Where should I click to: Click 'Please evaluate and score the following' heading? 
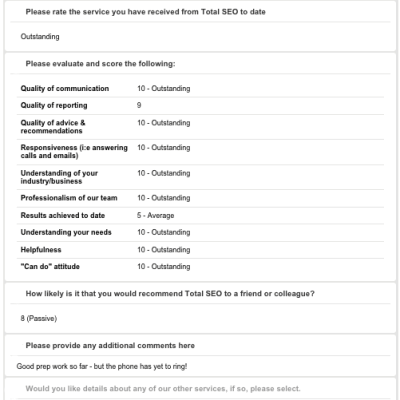click(x=100, y=64)
